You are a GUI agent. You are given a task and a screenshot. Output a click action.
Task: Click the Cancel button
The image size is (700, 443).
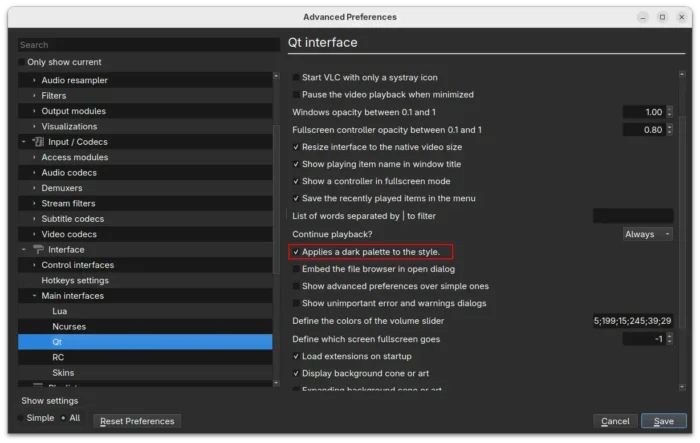615,422
